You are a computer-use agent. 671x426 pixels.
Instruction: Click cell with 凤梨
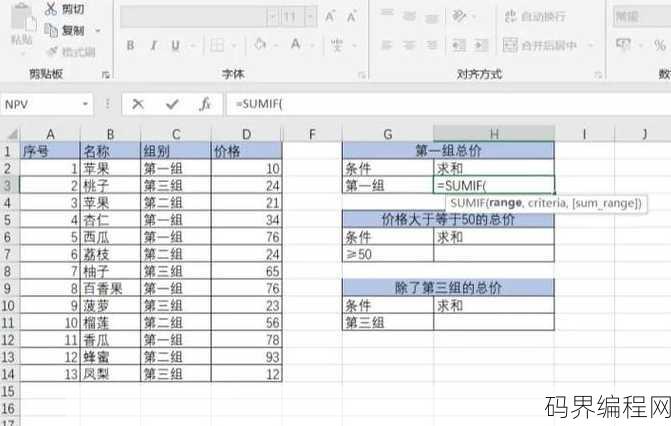[110, 374]
